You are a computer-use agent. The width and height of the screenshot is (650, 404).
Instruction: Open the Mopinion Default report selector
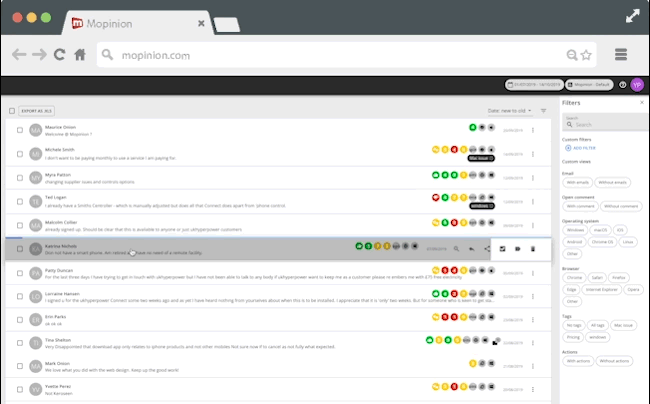[x=589, y=85]
